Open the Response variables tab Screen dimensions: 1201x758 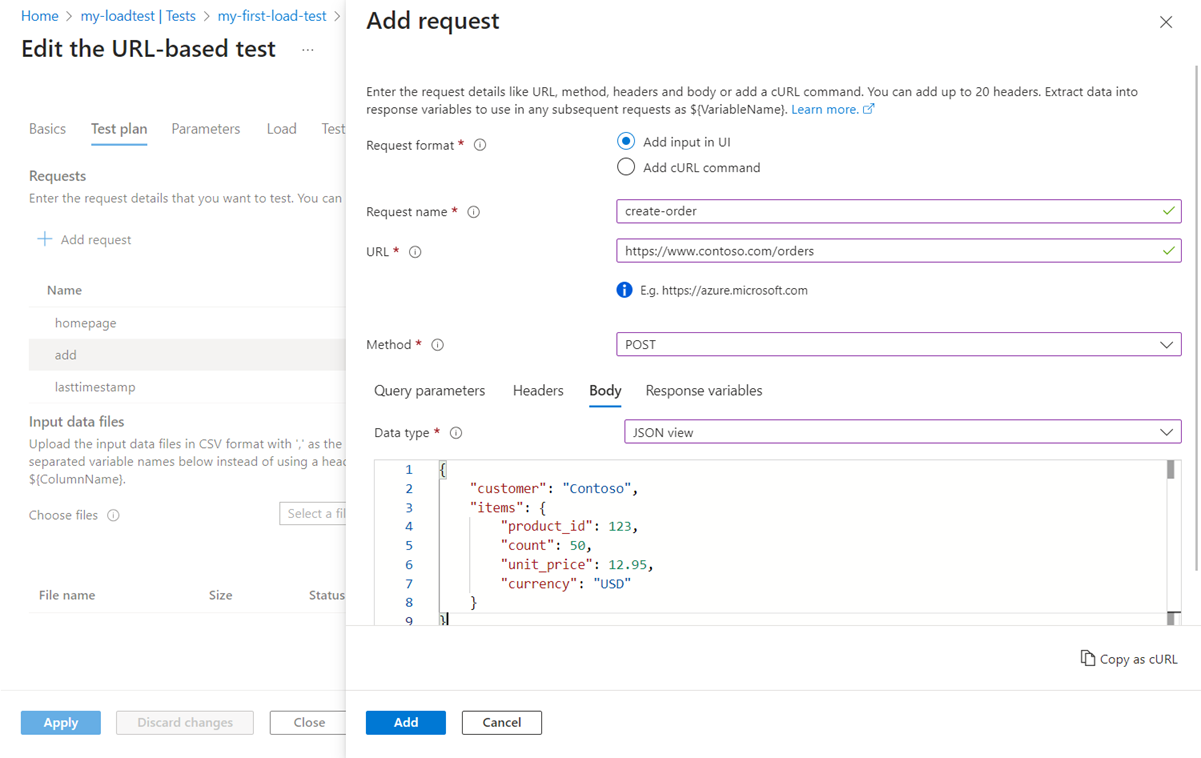pyautogui.click(x=703, y=391)
